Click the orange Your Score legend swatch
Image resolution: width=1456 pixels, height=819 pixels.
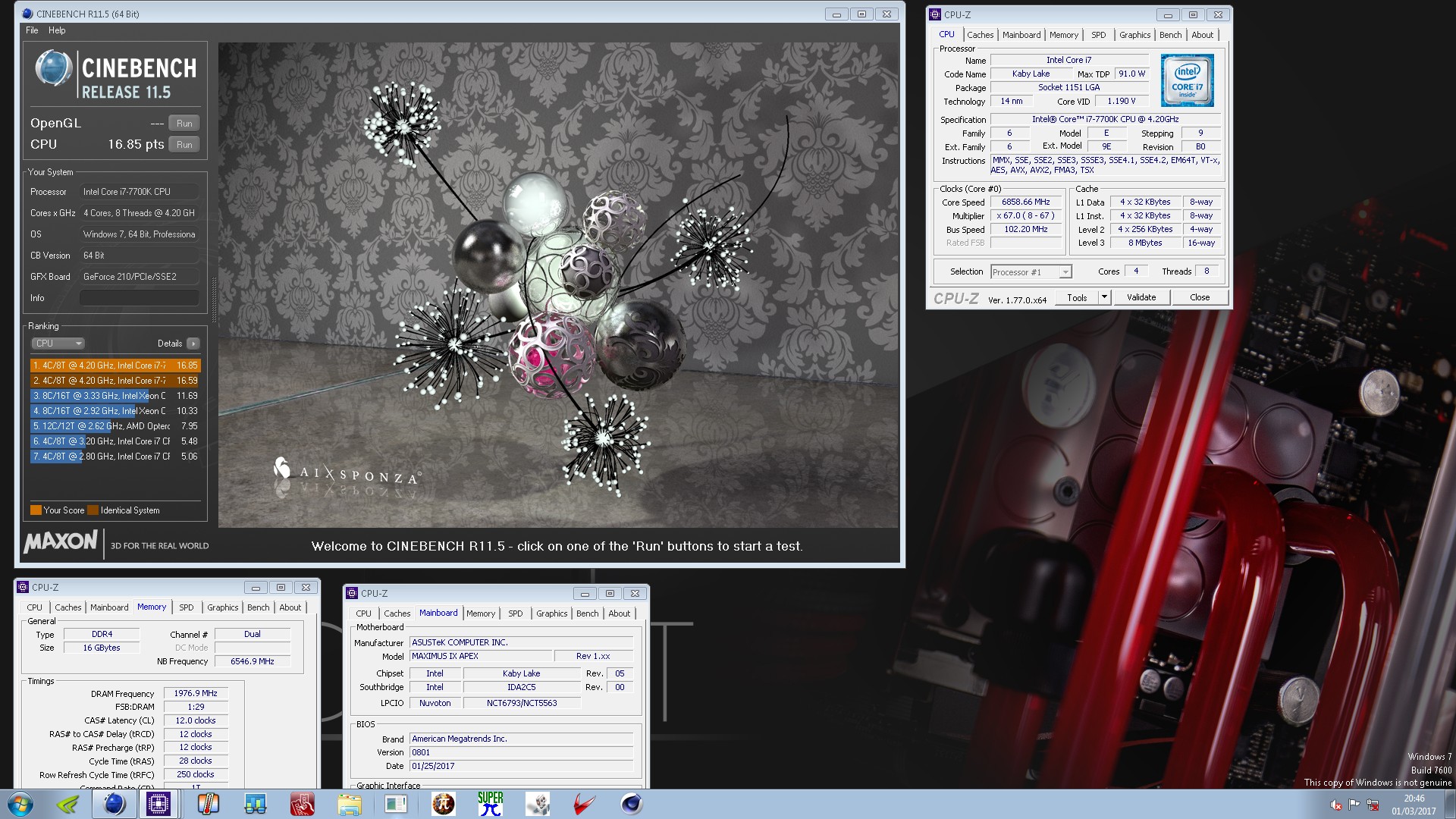click(x=36, y=510)
